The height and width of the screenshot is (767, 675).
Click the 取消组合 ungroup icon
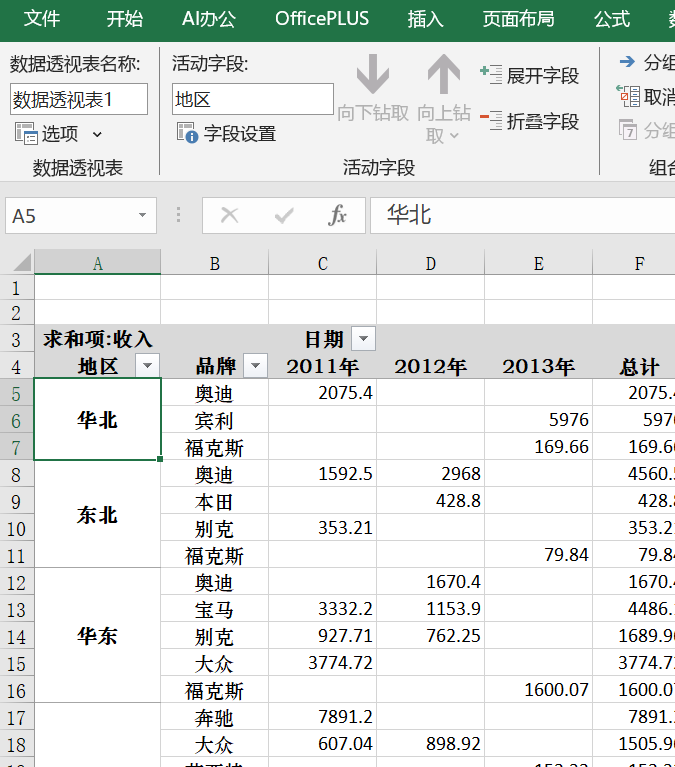(x=628, y=96)
